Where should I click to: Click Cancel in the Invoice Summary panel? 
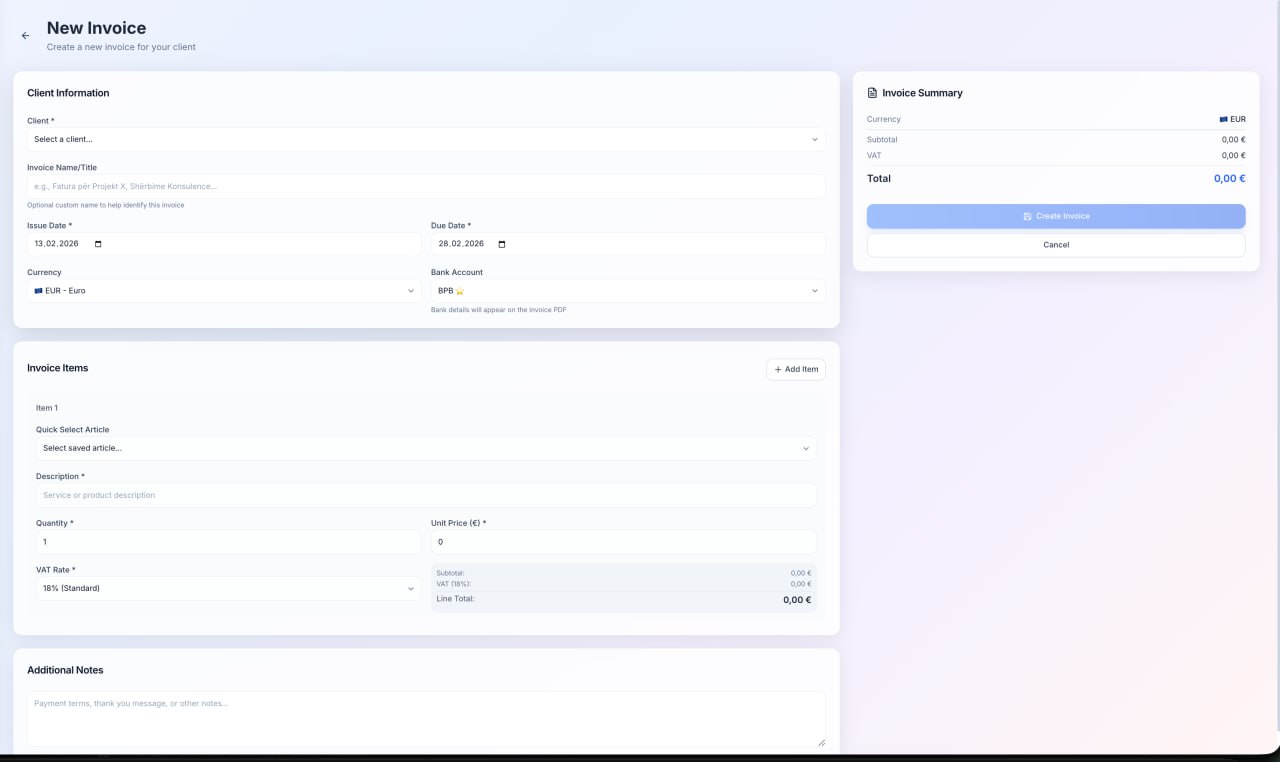click(x=1055, y=244)
